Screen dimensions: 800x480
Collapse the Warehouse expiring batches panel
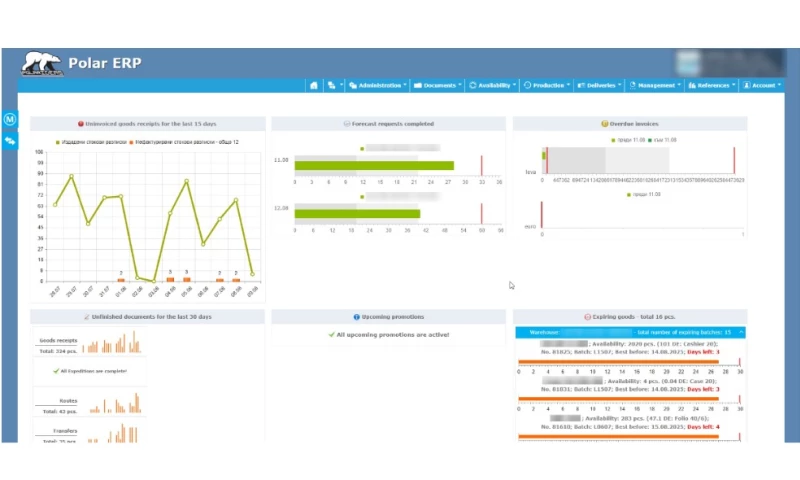pos(740,332)
